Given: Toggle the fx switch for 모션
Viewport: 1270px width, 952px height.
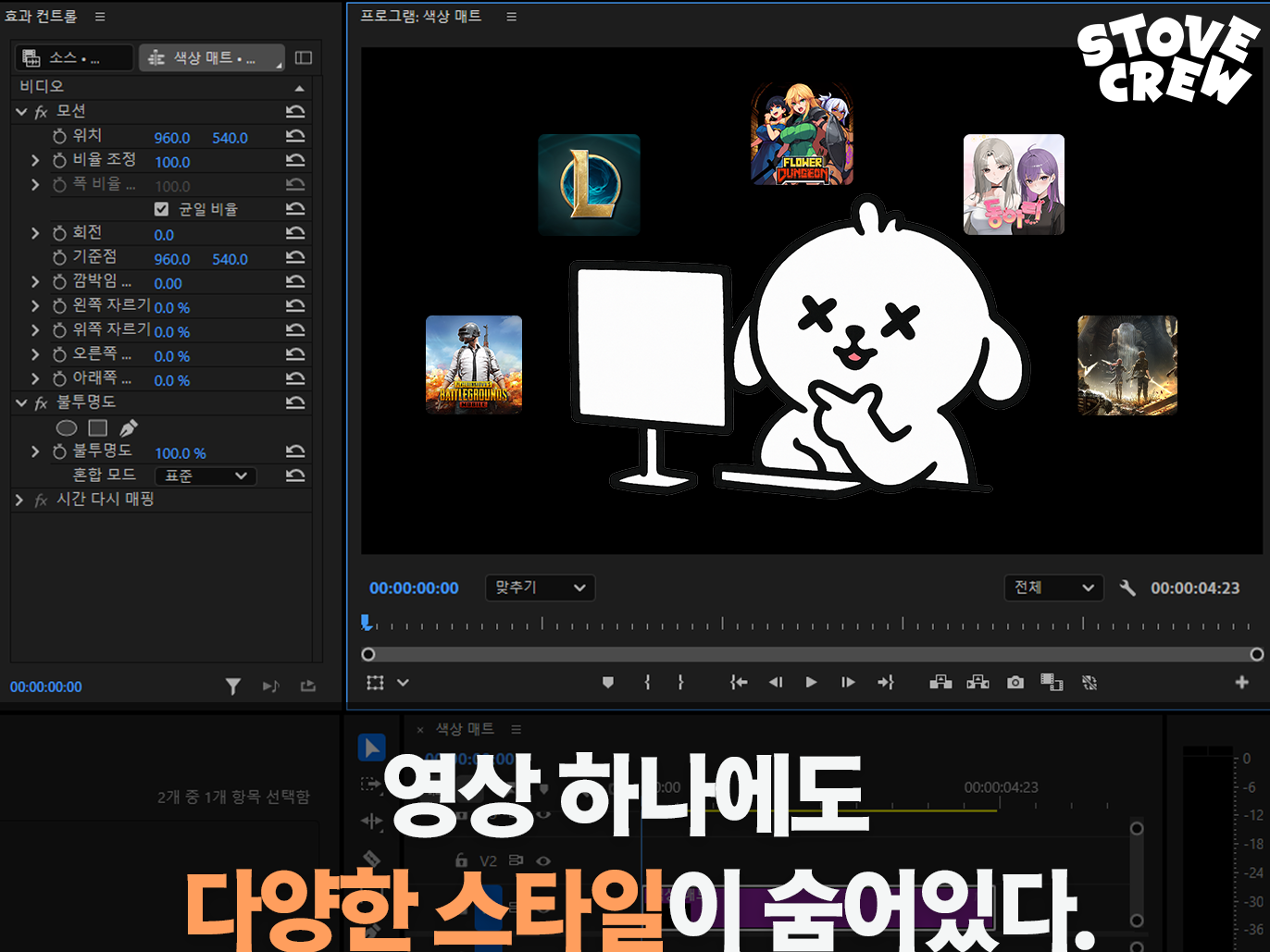Looking at the screenshot, I should coord(41,112).
